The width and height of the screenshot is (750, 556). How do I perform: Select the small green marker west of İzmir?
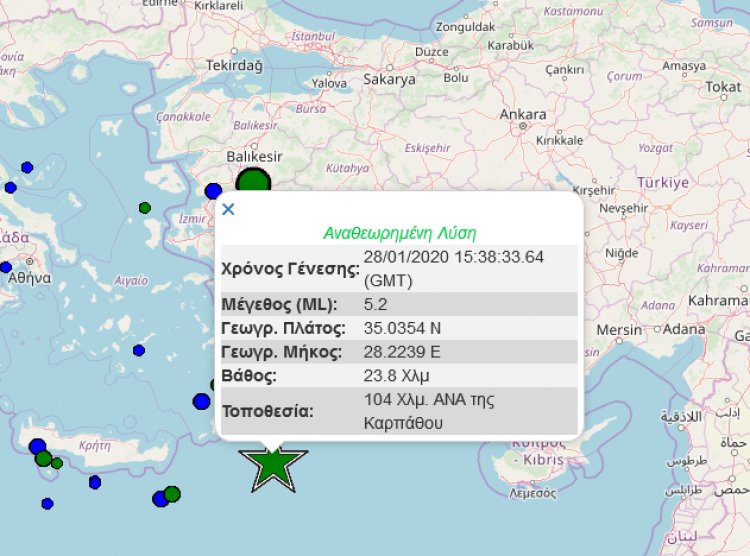145,208
